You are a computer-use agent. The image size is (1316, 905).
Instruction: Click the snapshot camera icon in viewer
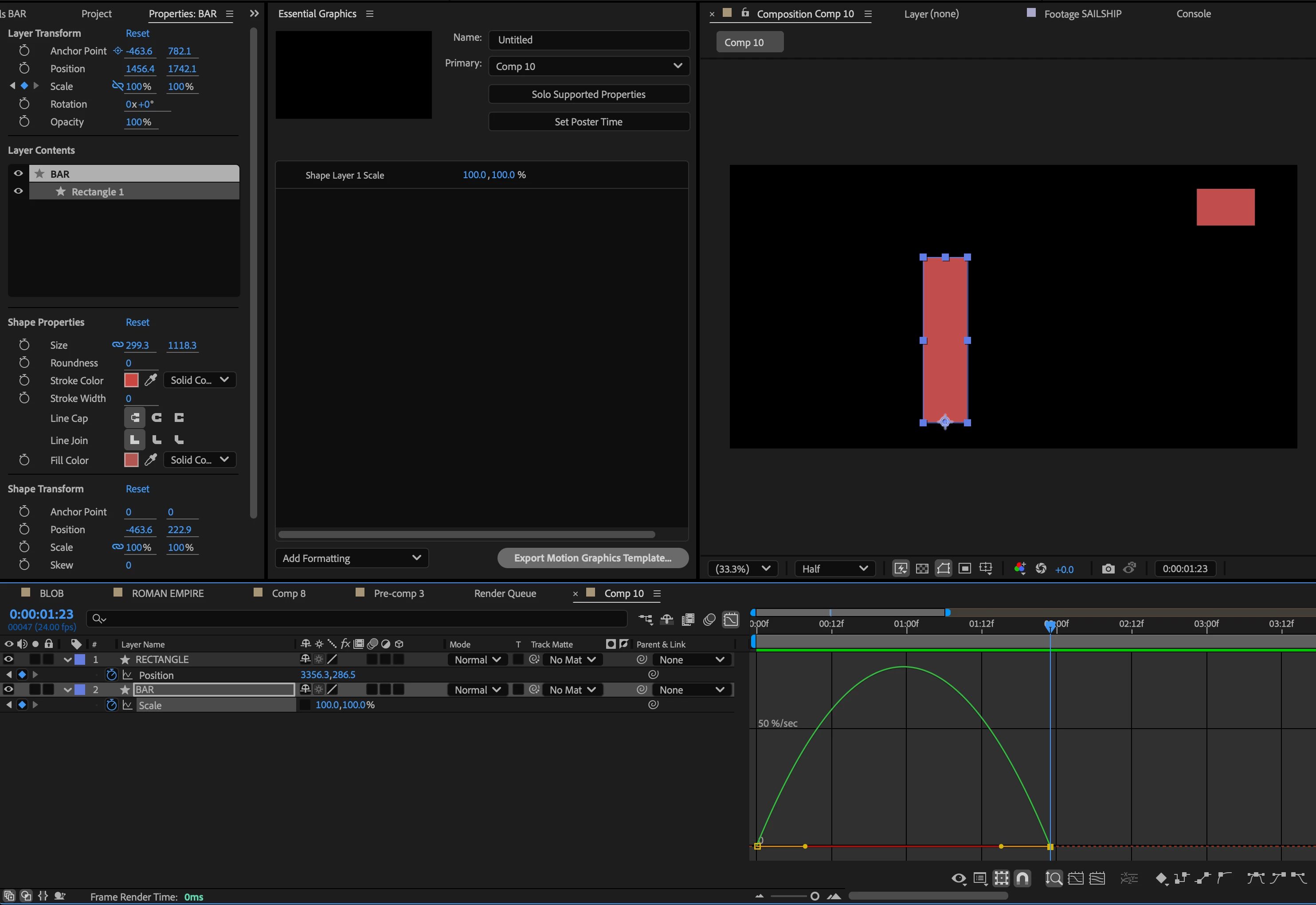pos(1107,569)
